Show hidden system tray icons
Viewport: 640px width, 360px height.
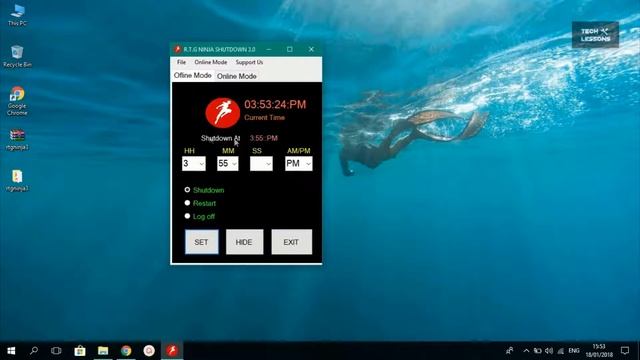coord(526,351)
